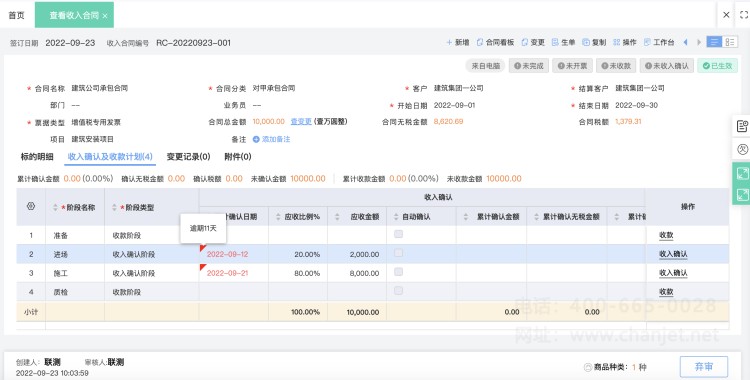Viewport: 750px width, 380px height.
Task: Click the 新增 add button
Action: [x=458, y=43]
